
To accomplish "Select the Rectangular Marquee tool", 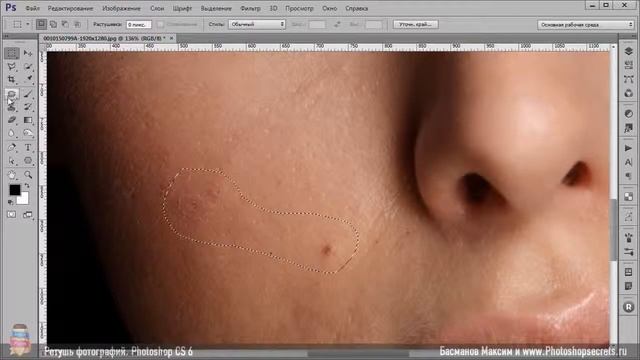I will tap(12, 53).
